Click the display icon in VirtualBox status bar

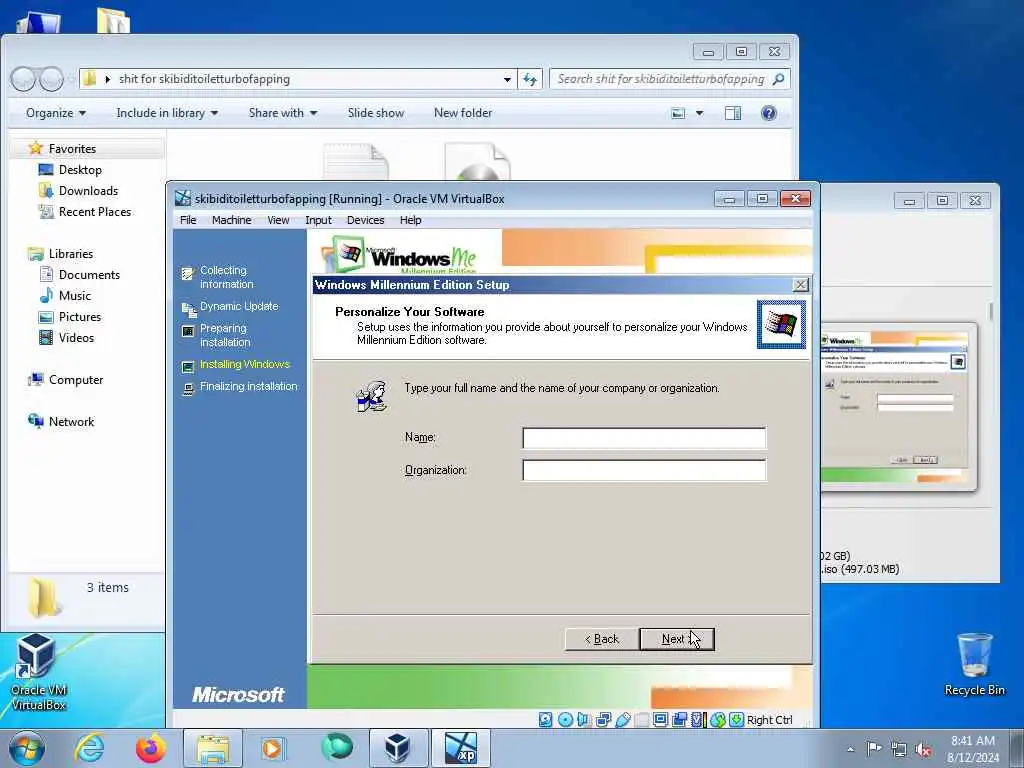pos(660,720)
